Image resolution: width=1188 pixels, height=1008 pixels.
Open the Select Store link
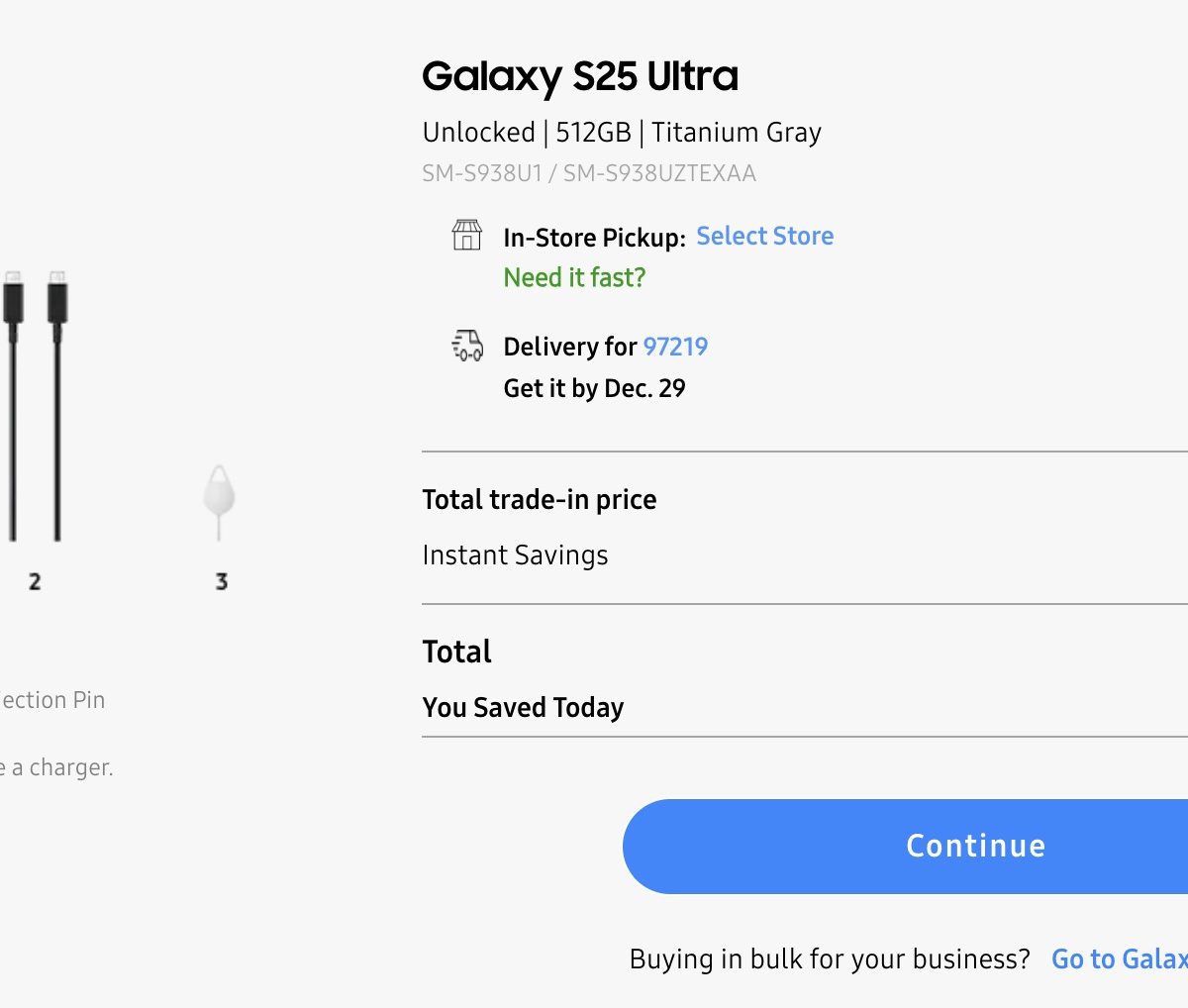(764, 236)
